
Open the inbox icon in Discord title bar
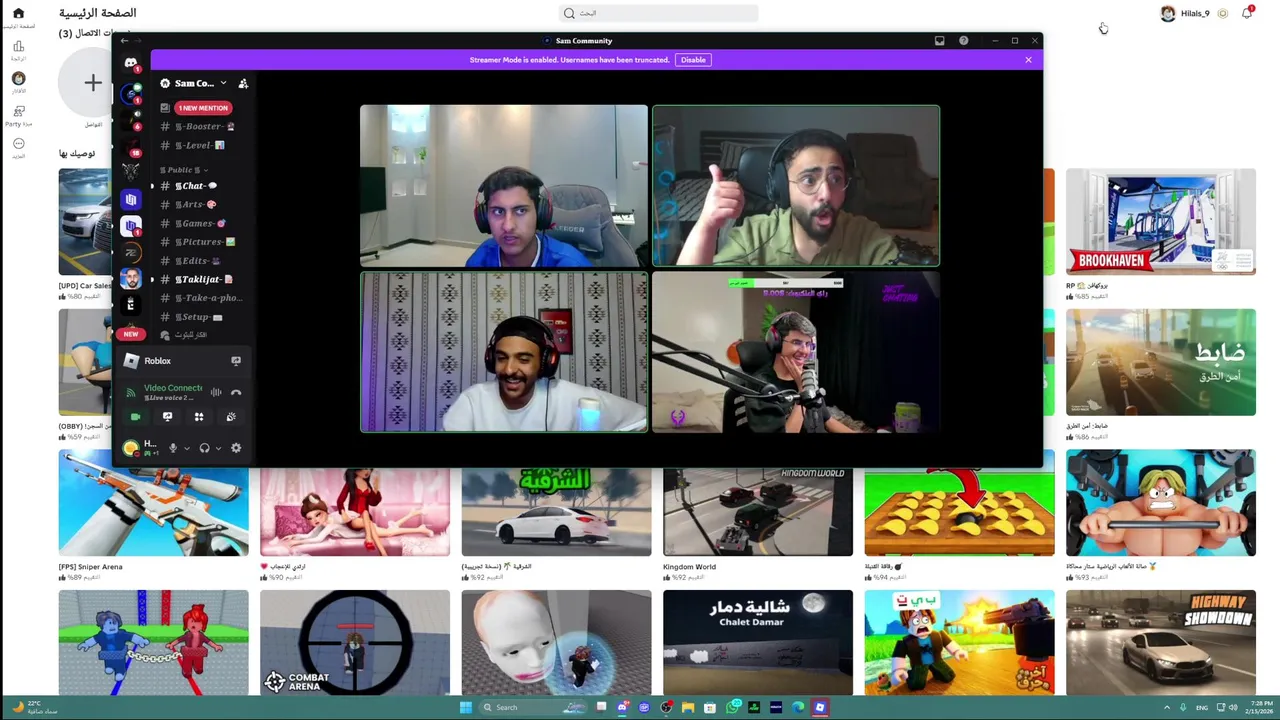coord(939,41)
